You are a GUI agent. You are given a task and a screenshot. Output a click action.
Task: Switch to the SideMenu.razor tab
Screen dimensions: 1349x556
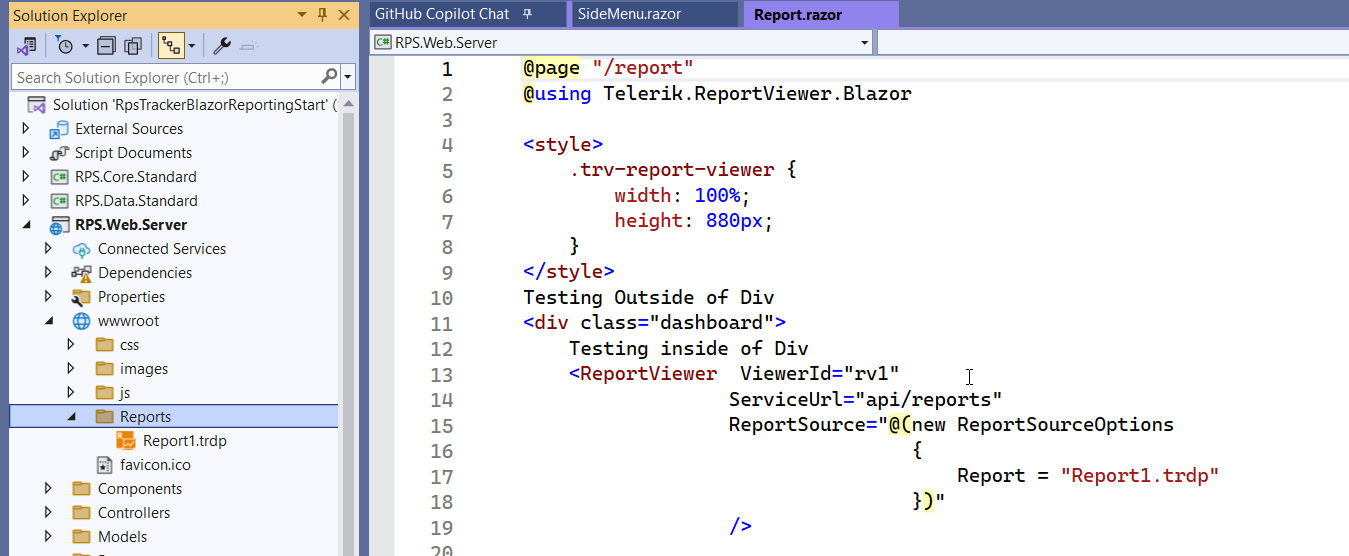click(x=629, y=14)
